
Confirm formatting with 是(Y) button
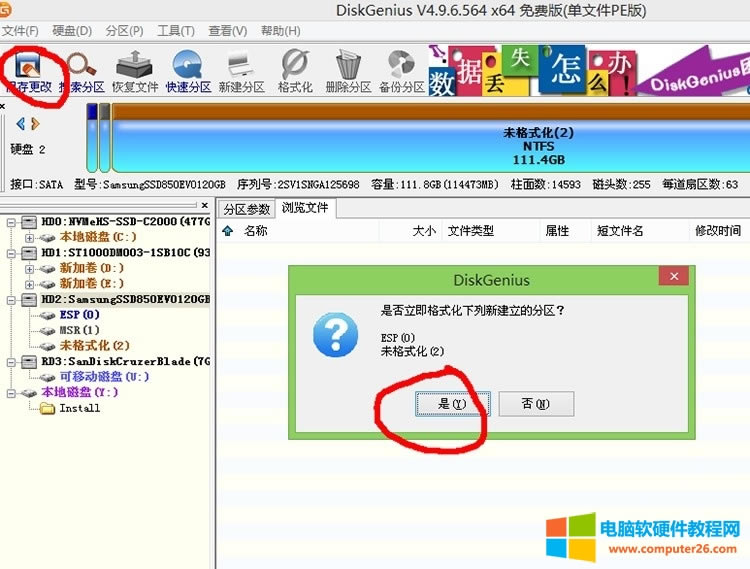(x=452, y=404)
